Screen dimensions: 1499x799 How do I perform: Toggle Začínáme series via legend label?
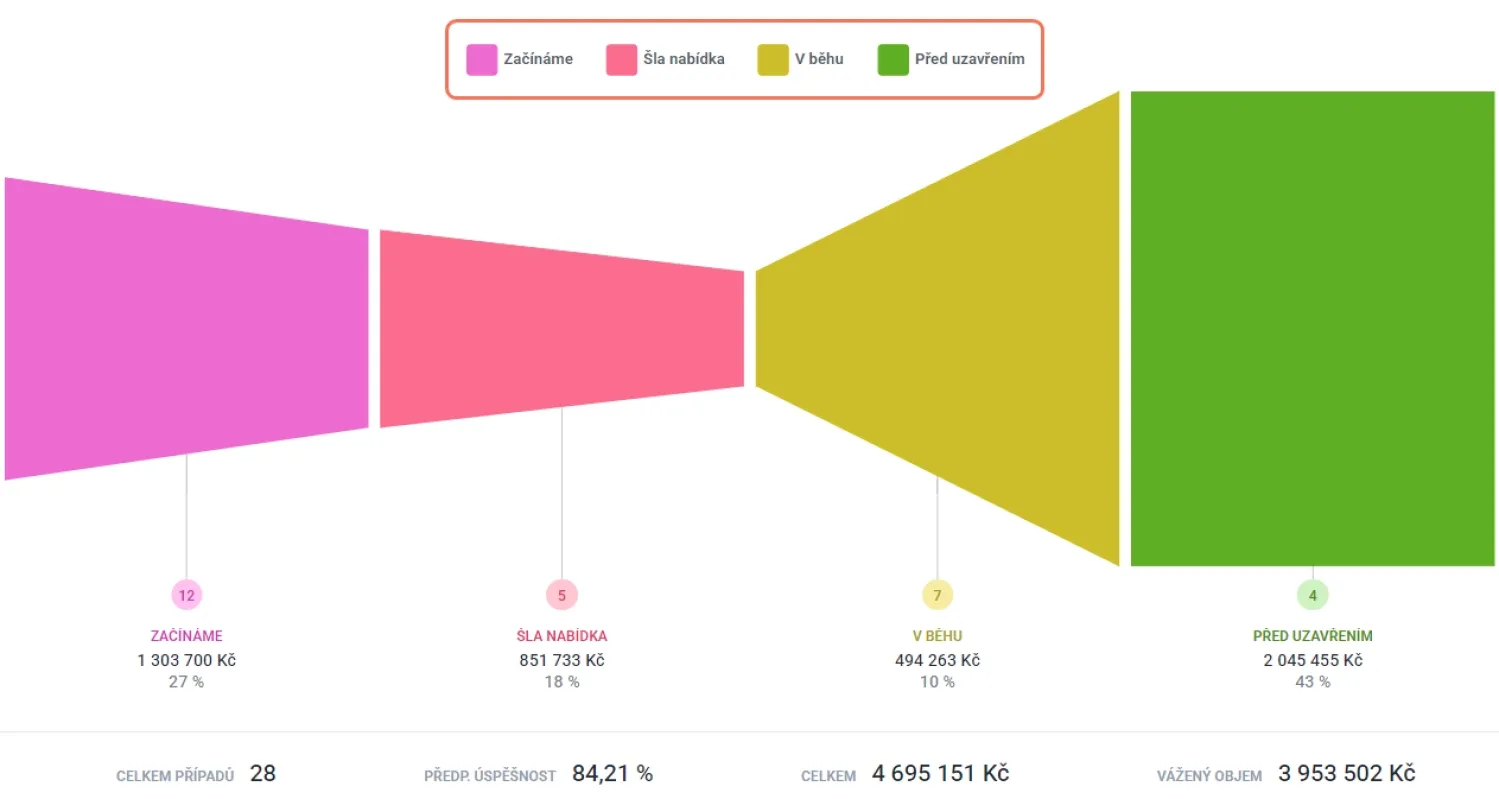coord(538,59)
